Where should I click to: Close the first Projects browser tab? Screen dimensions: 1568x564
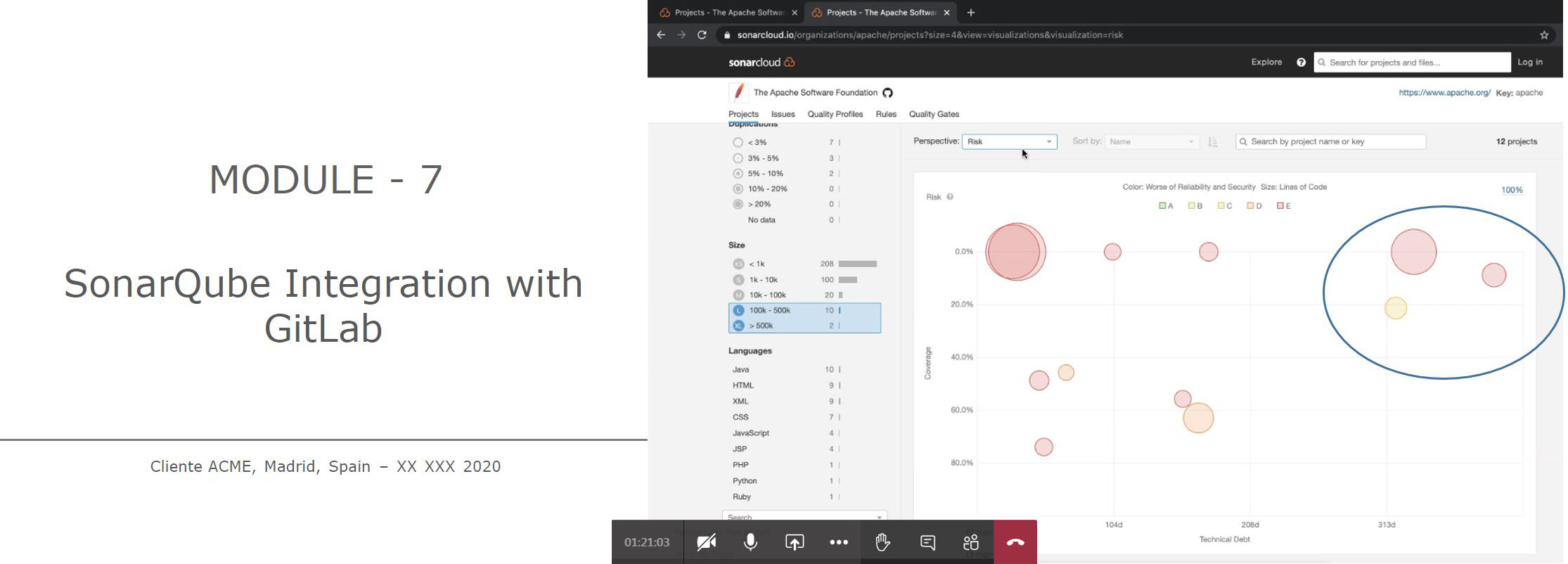pos(795,13)
